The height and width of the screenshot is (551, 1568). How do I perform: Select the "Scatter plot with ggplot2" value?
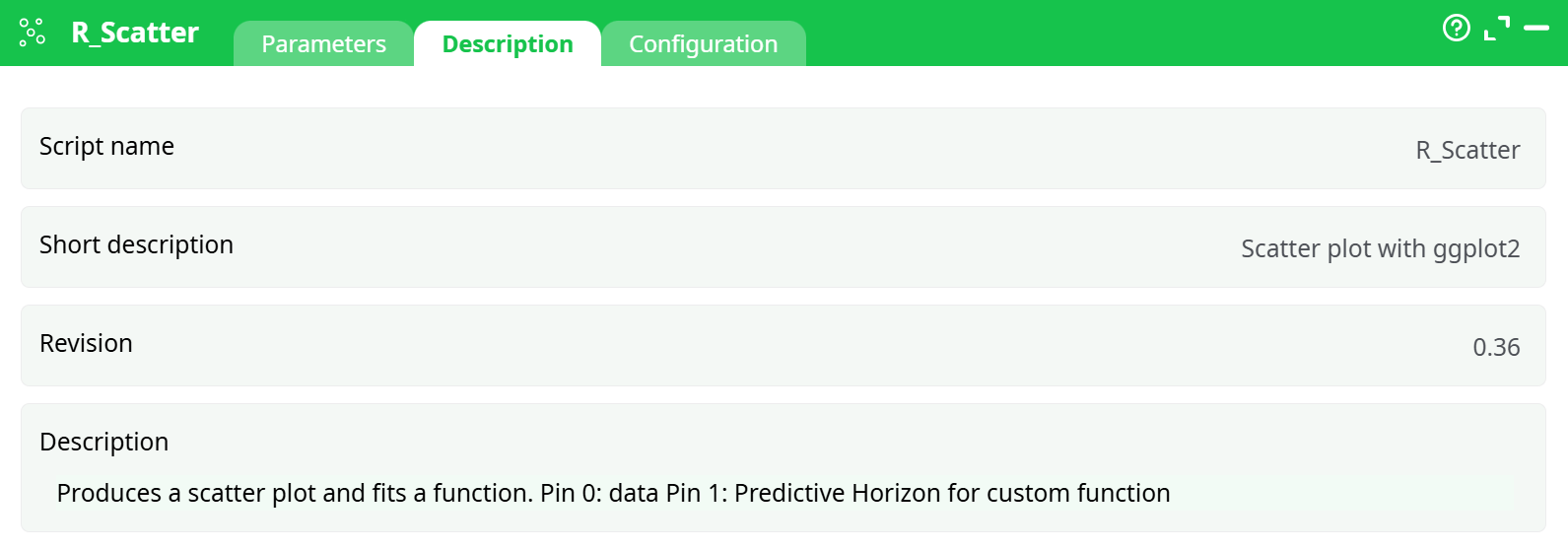1380,249
